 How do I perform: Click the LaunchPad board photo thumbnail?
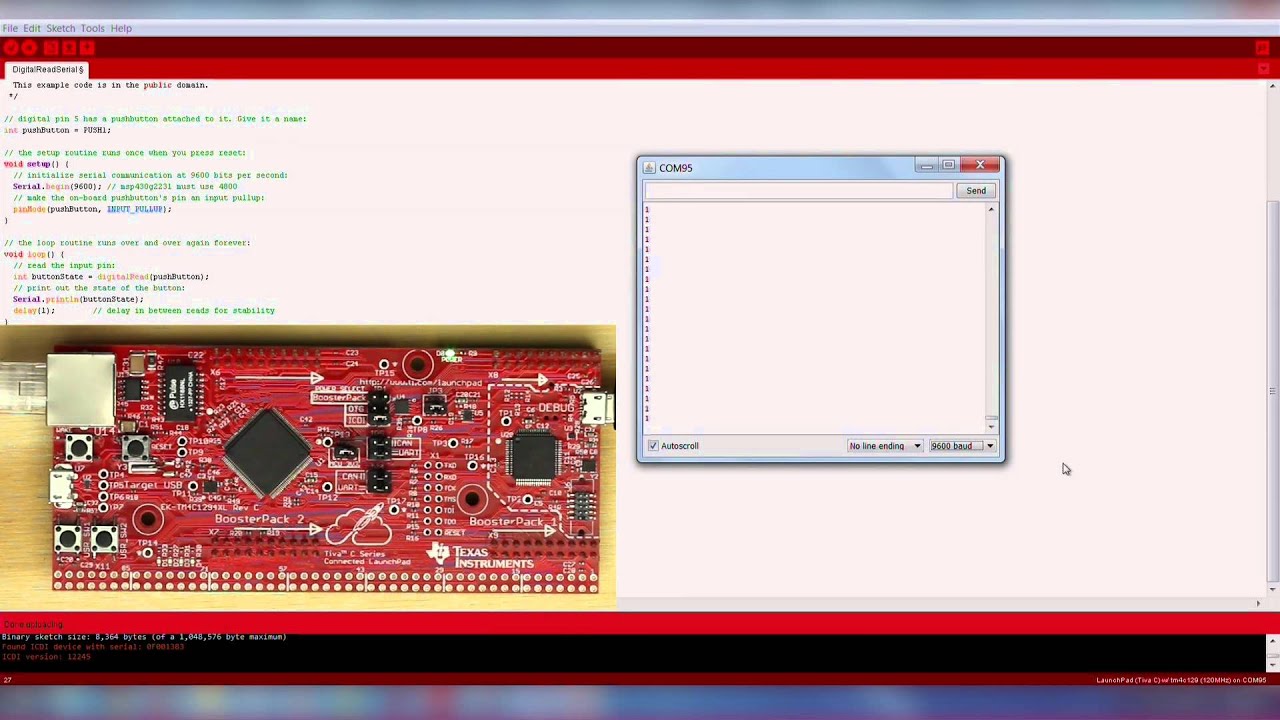coord(308,466)
